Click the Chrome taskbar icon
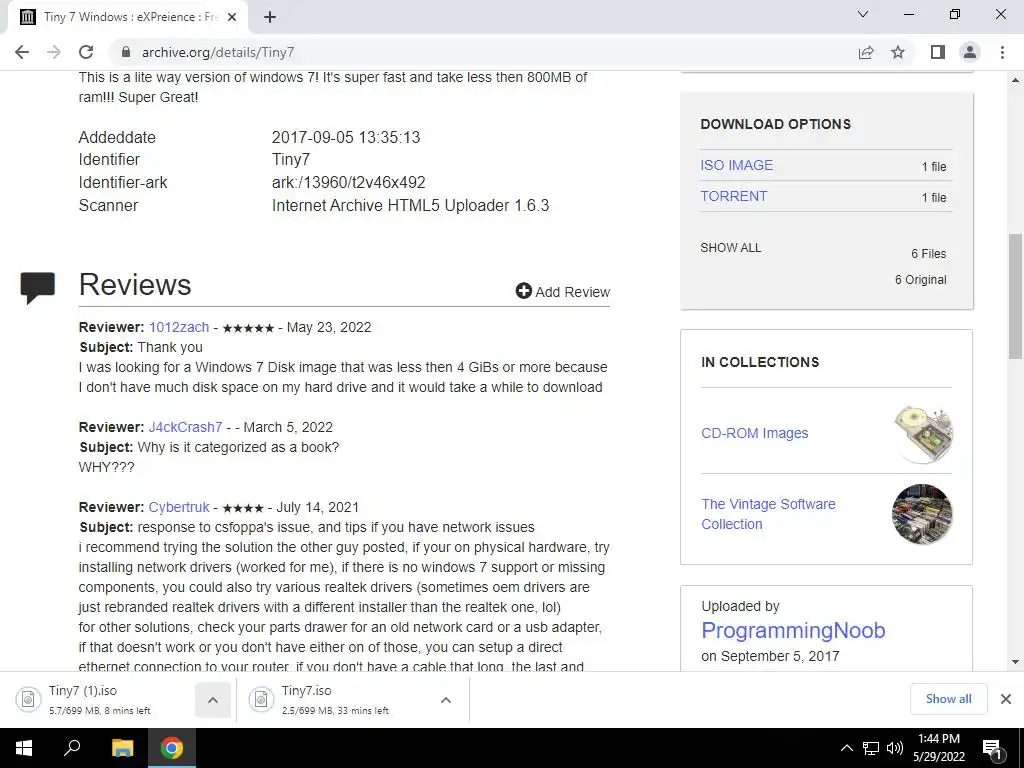 (172, 748)
